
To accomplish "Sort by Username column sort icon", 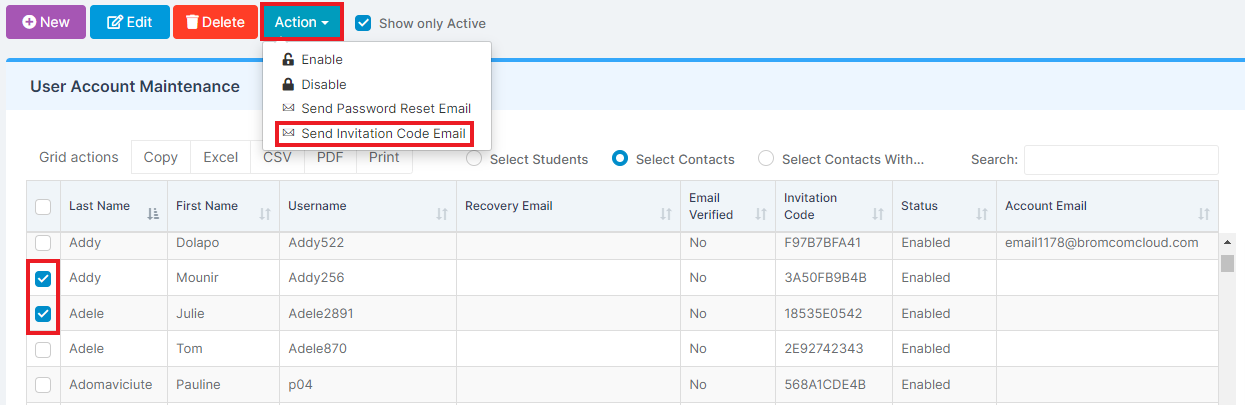I will point(442,213).
